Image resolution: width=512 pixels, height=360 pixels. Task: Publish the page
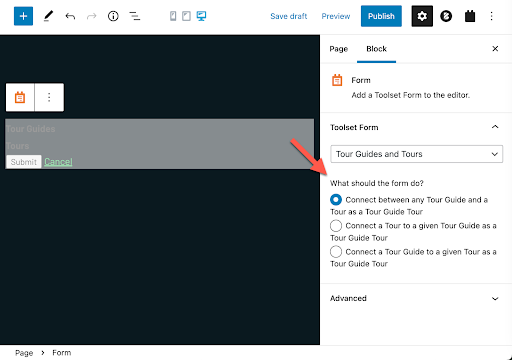(381, 16)
